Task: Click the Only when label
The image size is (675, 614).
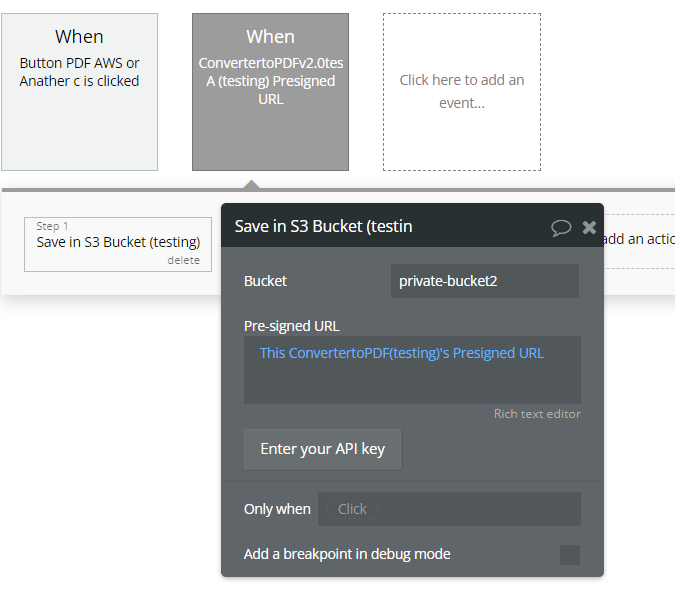Action: click(277, 509)
